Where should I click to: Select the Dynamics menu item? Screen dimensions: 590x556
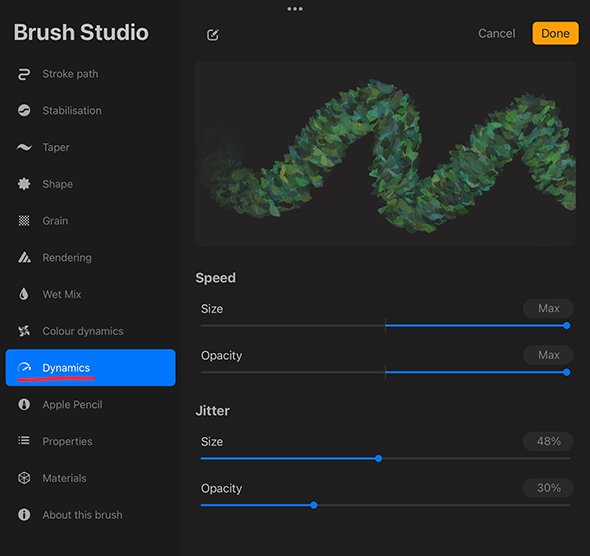point(90,368)
